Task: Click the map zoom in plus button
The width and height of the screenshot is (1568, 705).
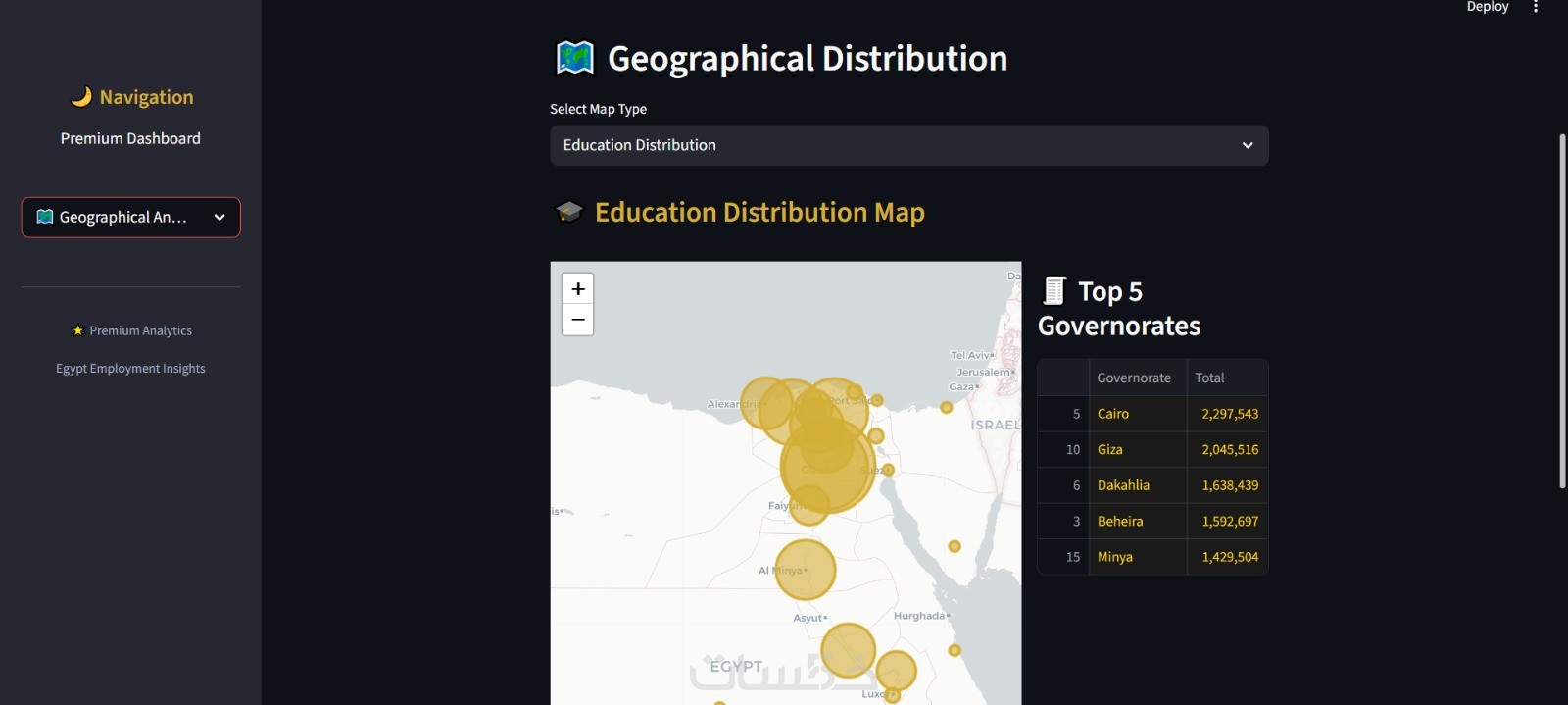Action: coord(578,289)
